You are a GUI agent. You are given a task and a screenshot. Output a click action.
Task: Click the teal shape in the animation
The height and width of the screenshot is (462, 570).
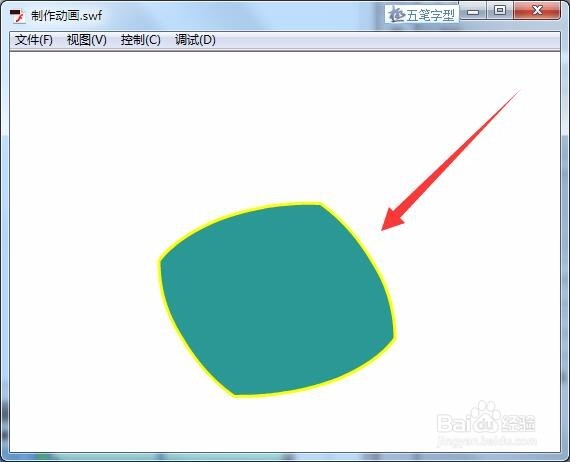tap(277, 300)
